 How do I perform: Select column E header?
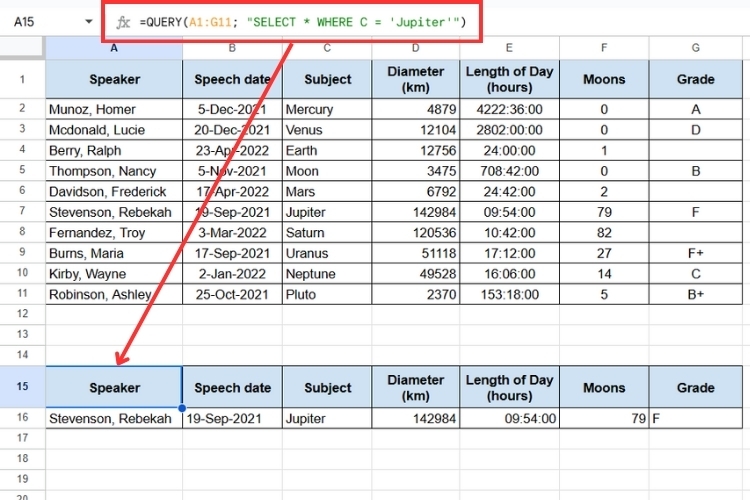pos(509,48)
